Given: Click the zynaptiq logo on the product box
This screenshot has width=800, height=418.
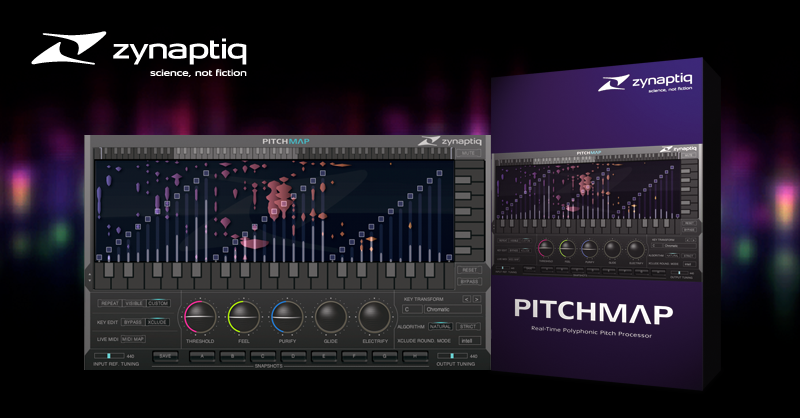Looking at the screenshot, I should (645, 83).
